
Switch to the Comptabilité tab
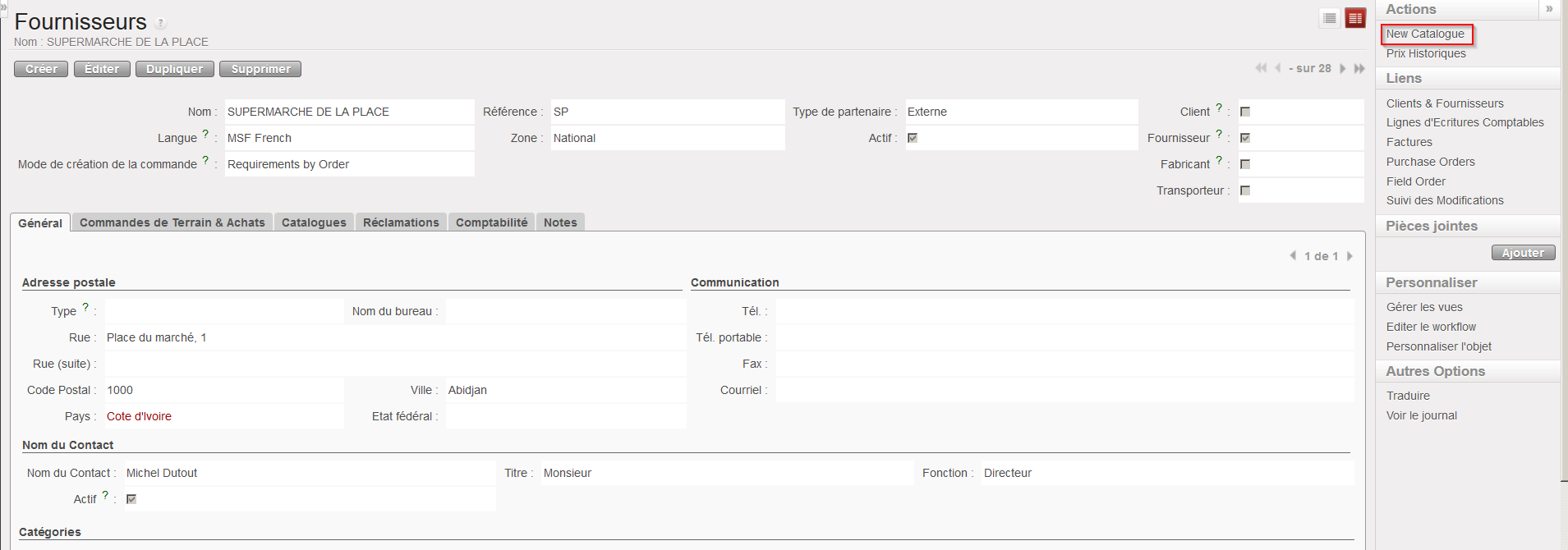tap(491, 222)
